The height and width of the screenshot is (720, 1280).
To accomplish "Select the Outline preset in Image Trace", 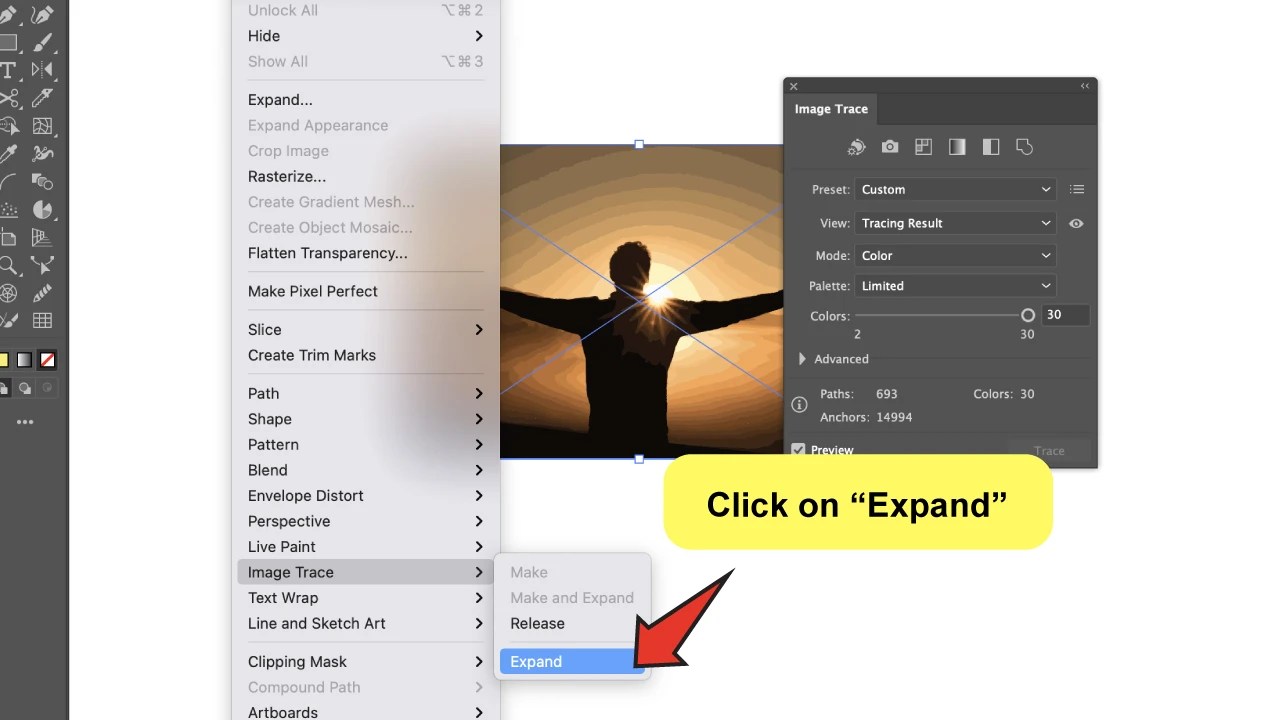I will (x=1024, y=147).
